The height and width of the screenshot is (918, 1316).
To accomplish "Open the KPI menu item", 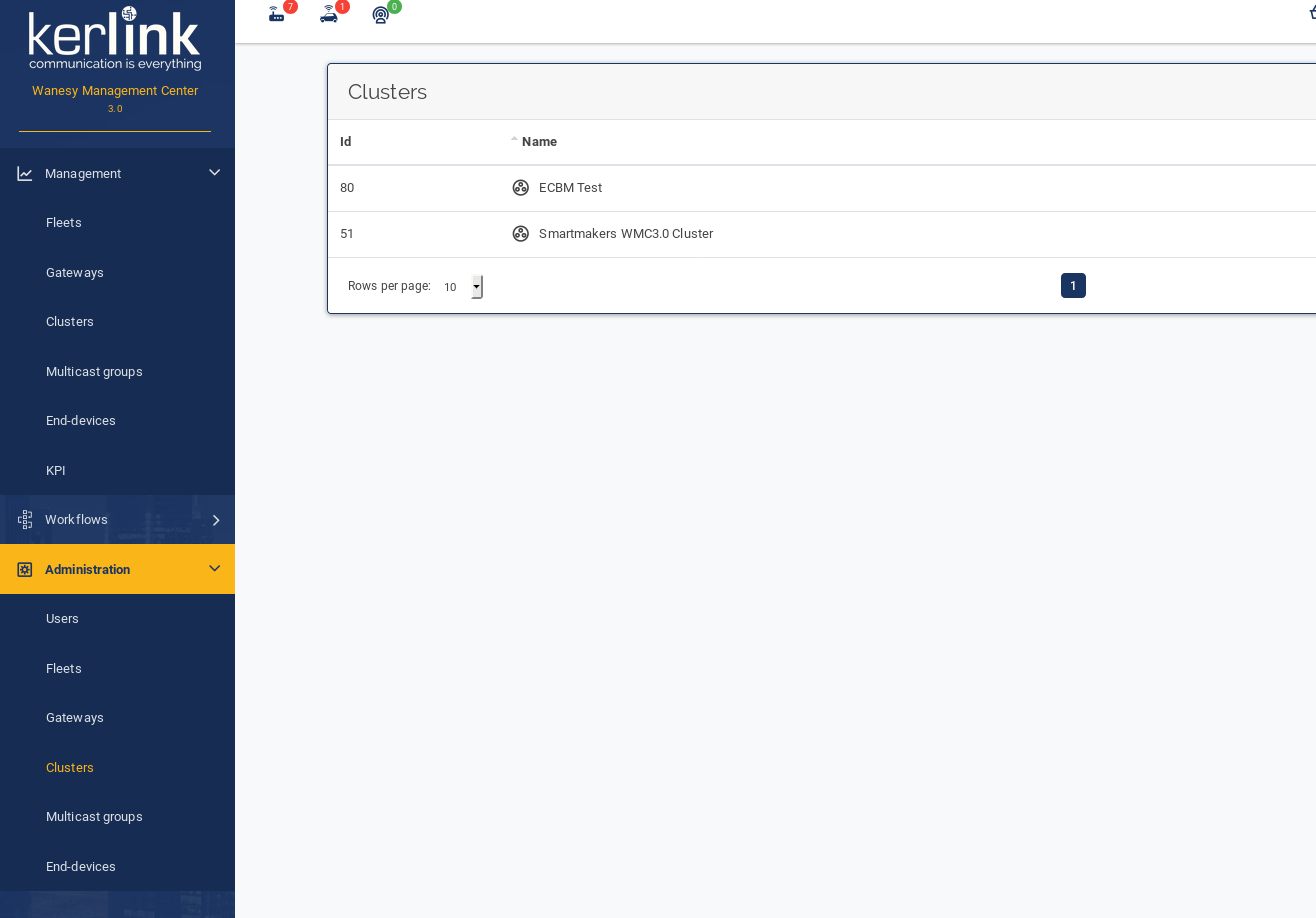I will (x=56, y=471).
